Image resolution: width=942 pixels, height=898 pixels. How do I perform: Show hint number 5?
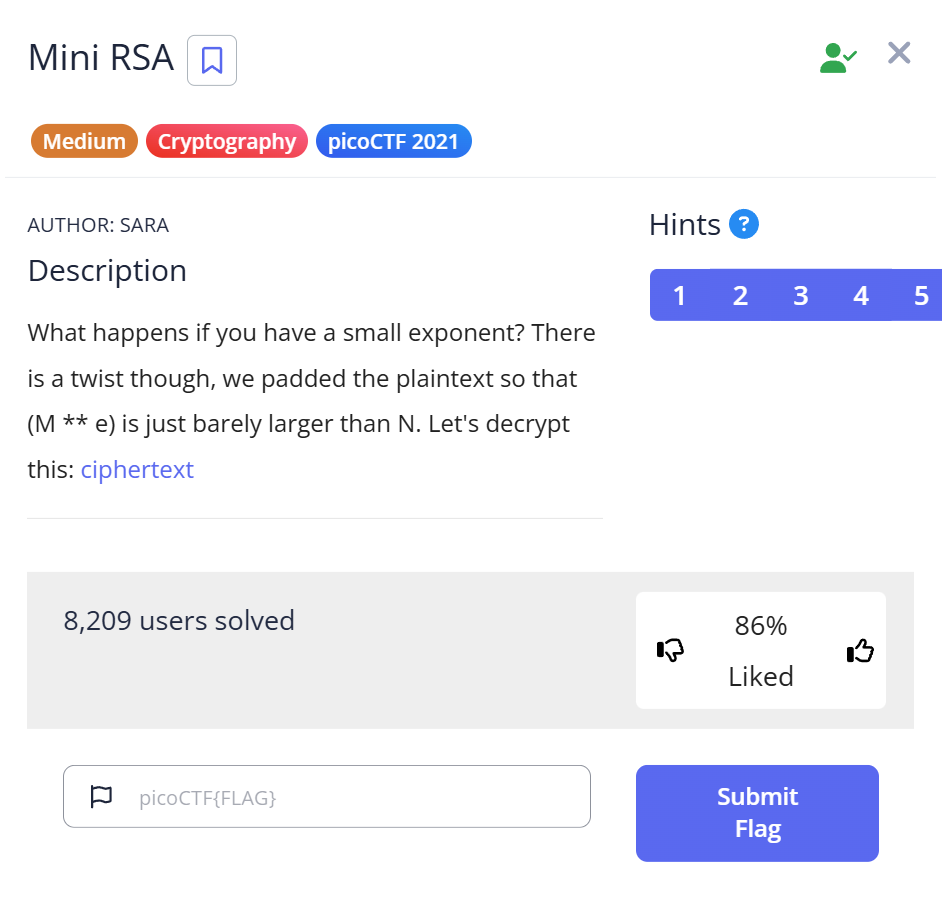click(x=920, y=296)
